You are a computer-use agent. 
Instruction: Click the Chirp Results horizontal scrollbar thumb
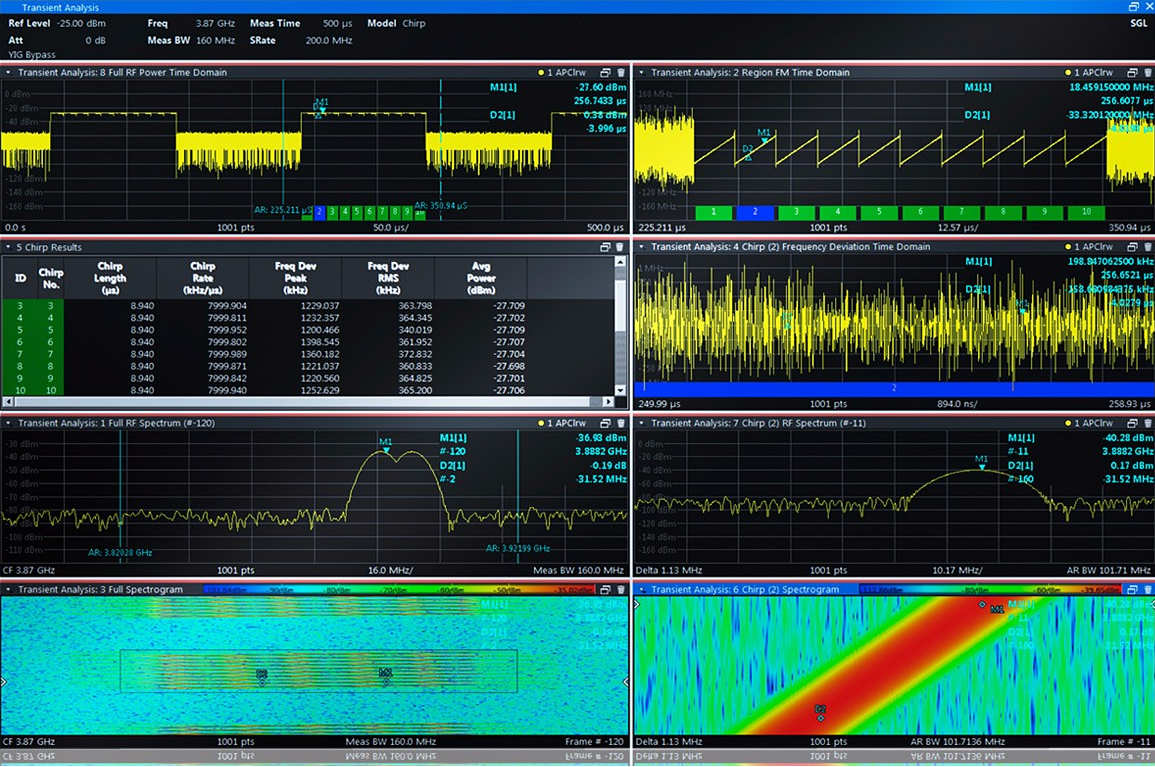pyautogui.click(x=302, y=402)
